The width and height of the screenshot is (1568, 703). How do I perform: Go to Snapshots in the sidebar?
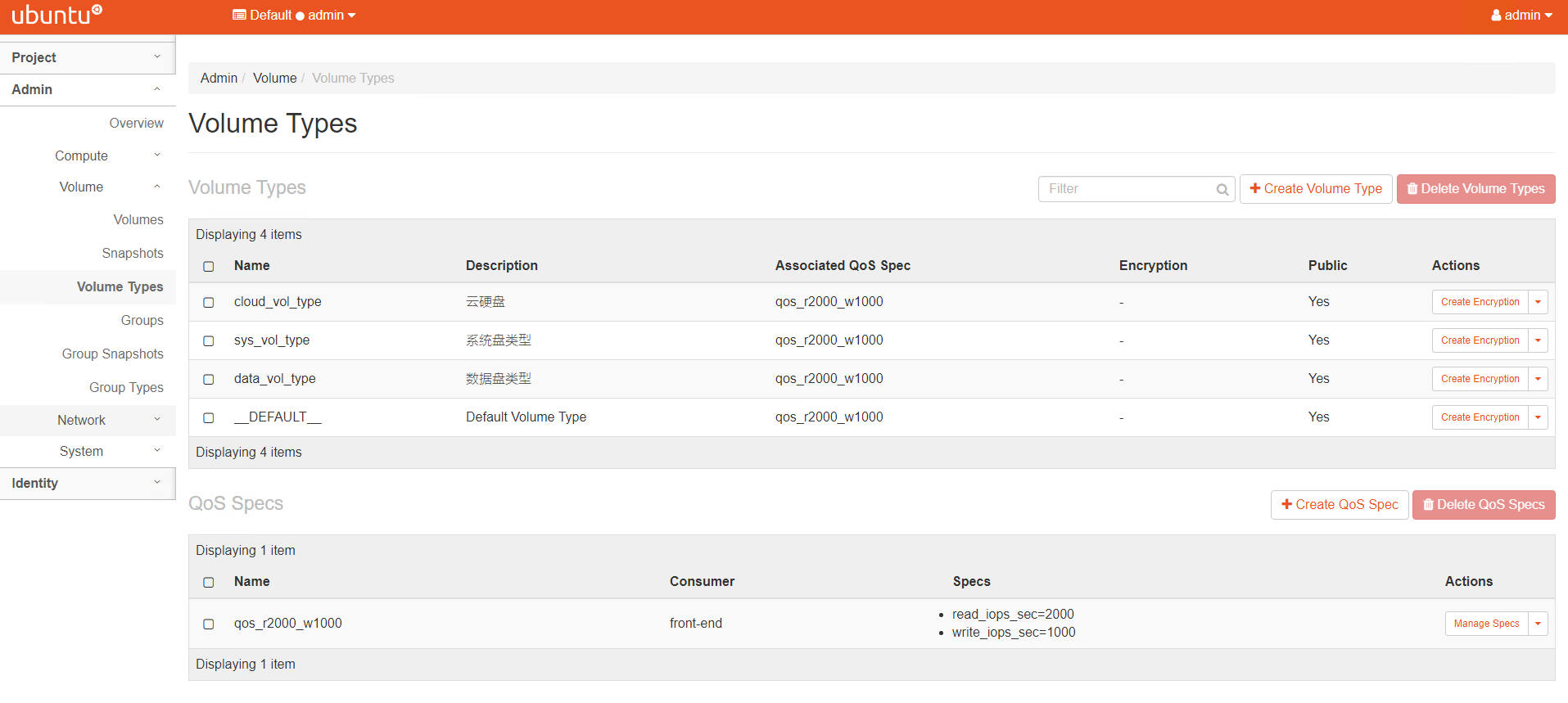(x=133, y=253)
